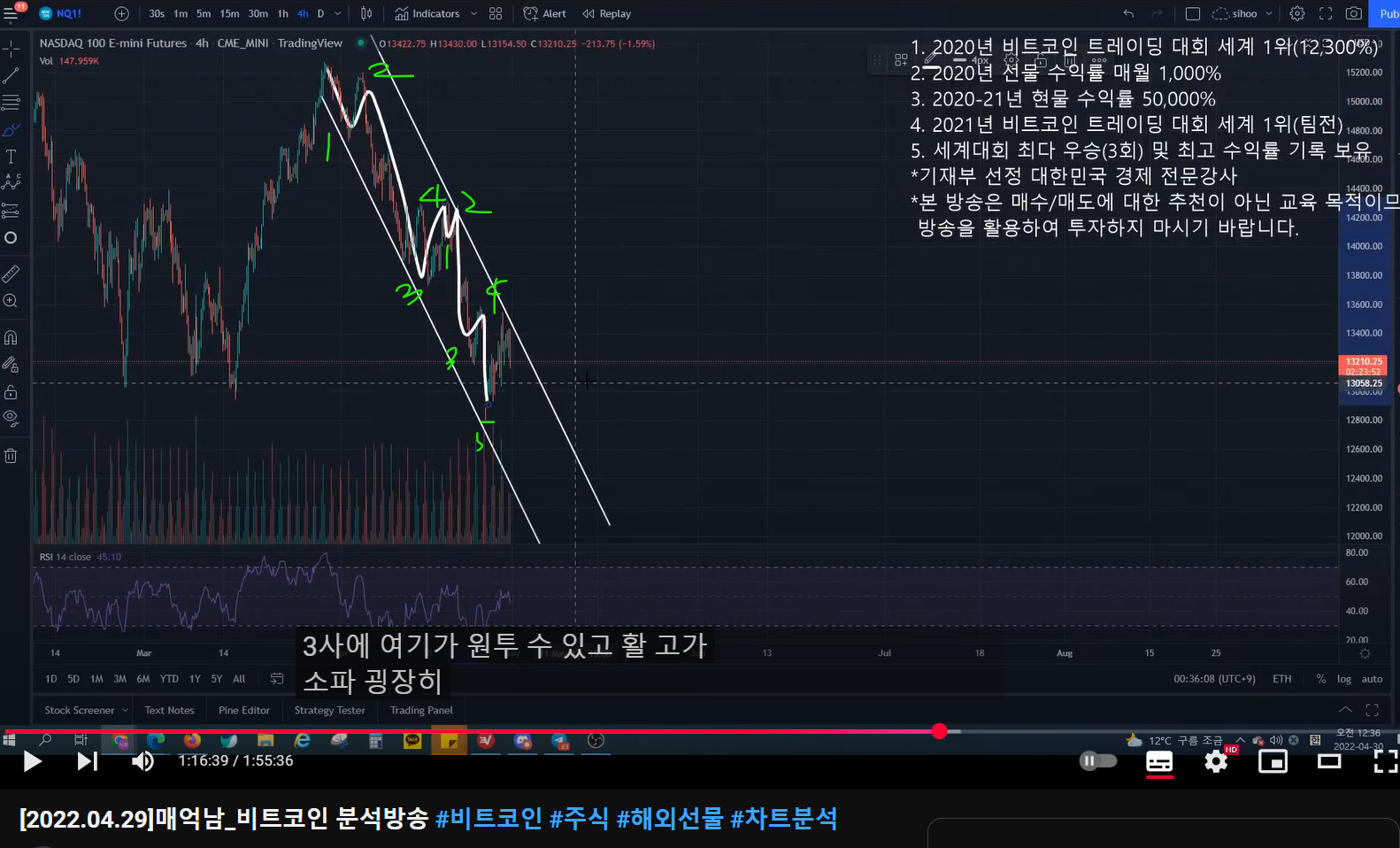This screenshot has height=848, width=1400.
Task: Select the Fibonacci retracement tool
Action: pos(12,103)
